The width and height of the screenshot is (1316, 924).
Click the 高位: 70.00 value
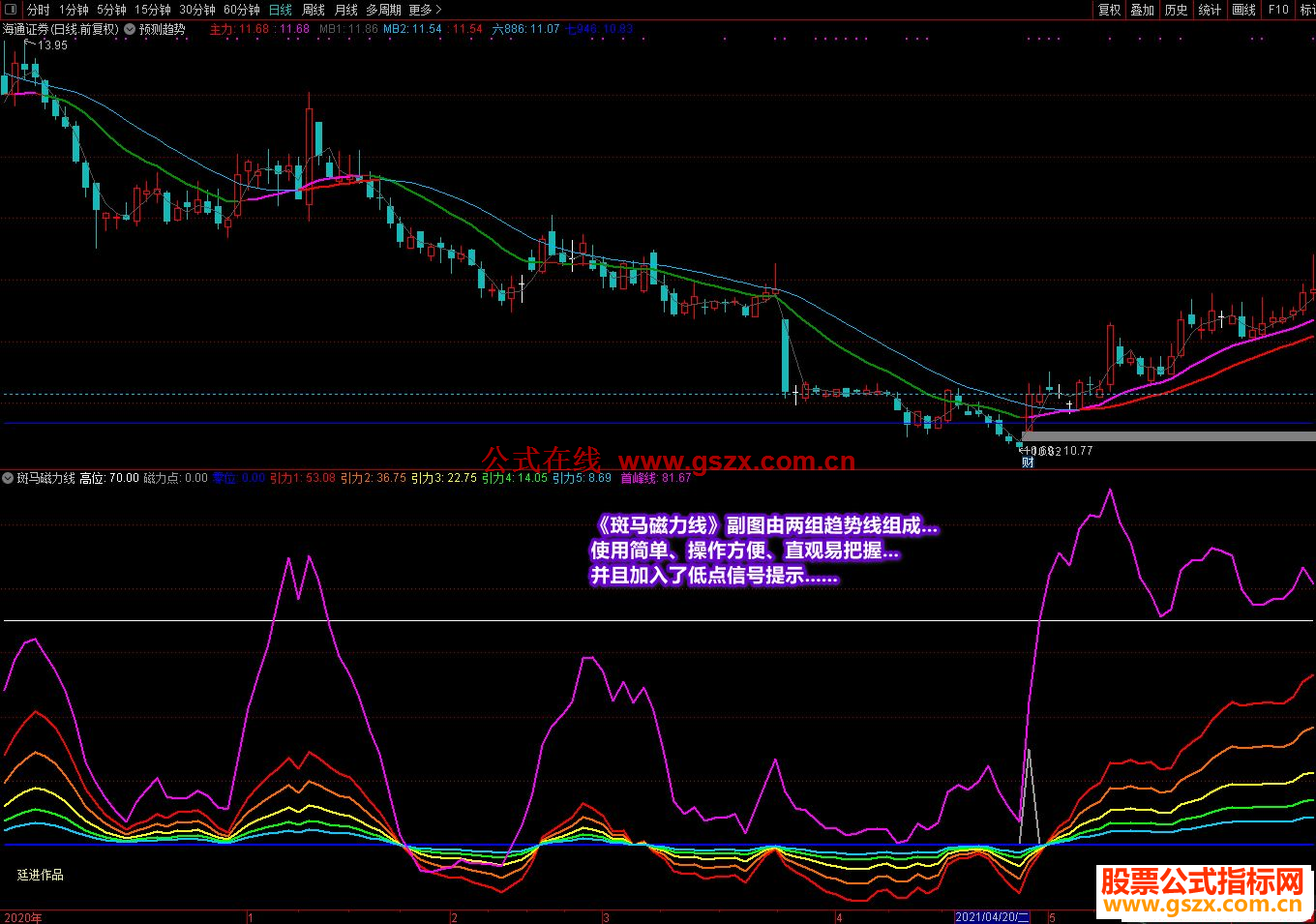[109, 478]
